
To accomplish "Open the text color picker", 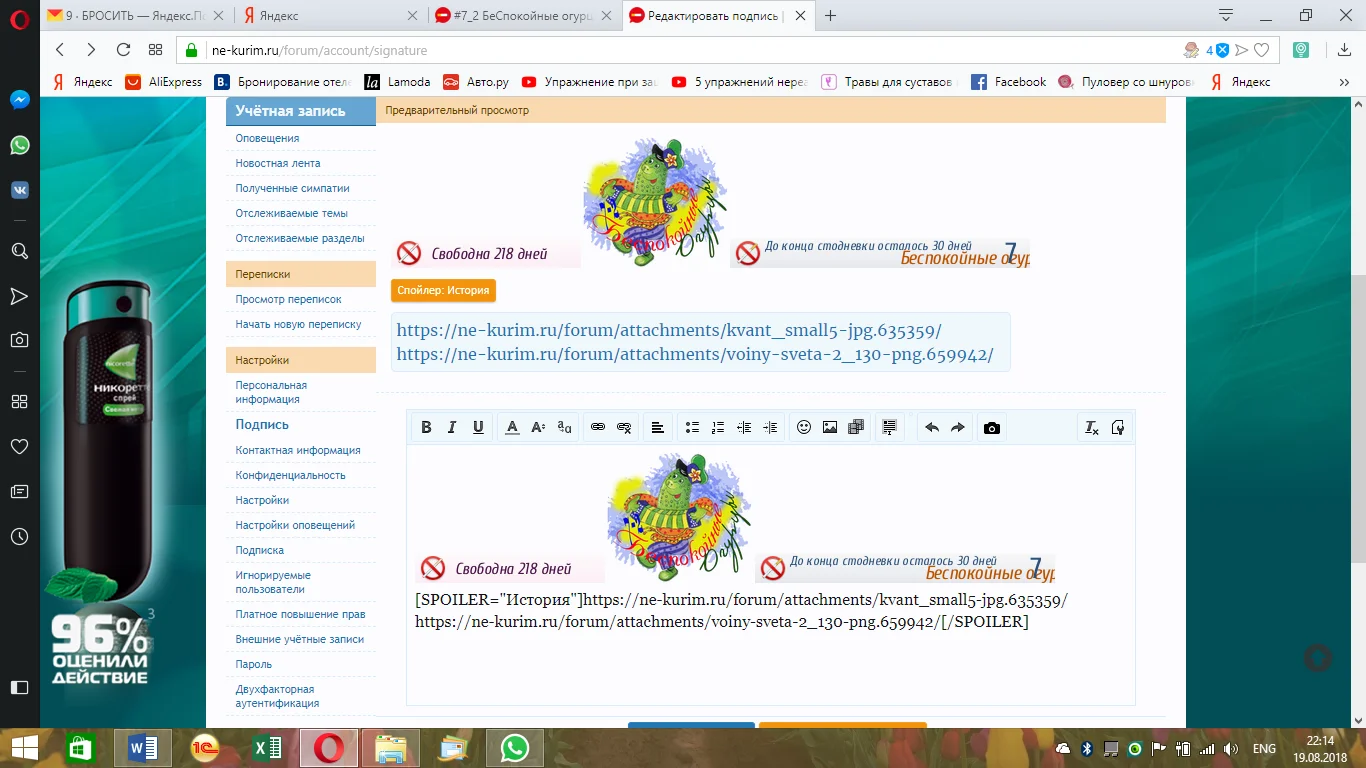I will click(x=512, y=428).
